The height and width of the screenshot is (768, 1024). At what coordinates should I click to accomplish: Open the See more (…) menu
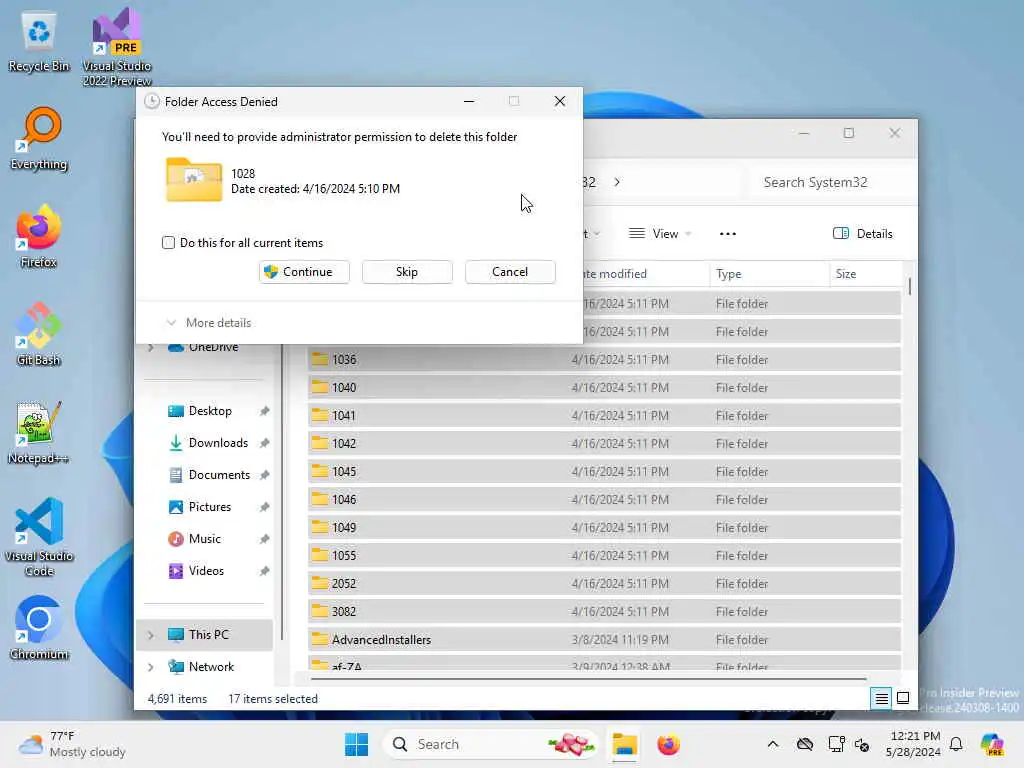(728, 234)
